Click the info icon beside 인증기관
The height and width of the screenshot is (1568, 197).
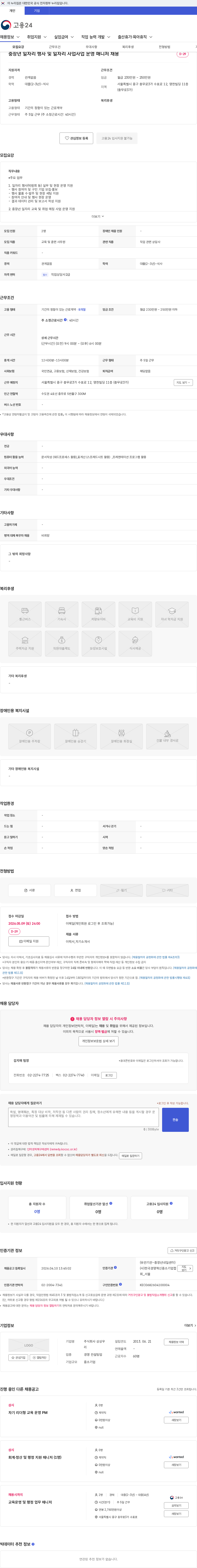pos(116,1267)
